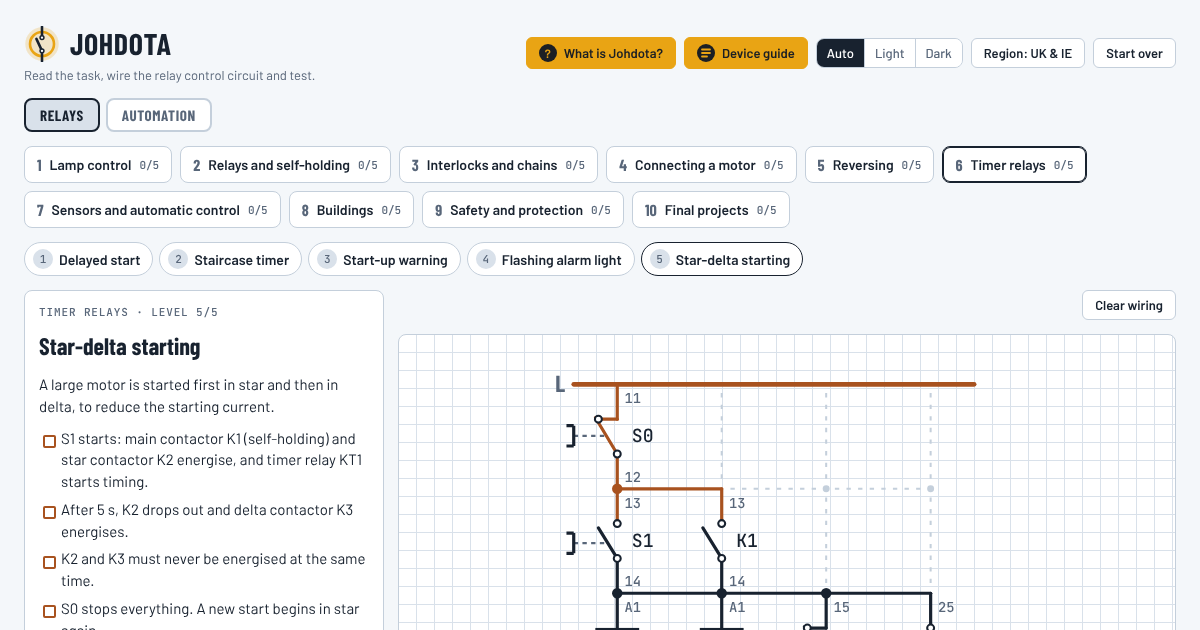The height and width of the screenshot is (630, 1200).
Task: Open level 1 Delayed start
Action: point(89,260)
